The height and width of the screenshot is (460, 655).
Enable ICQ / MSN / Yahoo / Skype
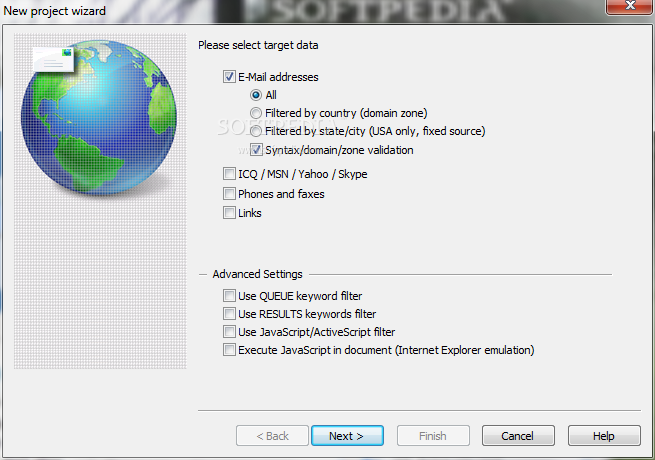[x=229, y=174]
